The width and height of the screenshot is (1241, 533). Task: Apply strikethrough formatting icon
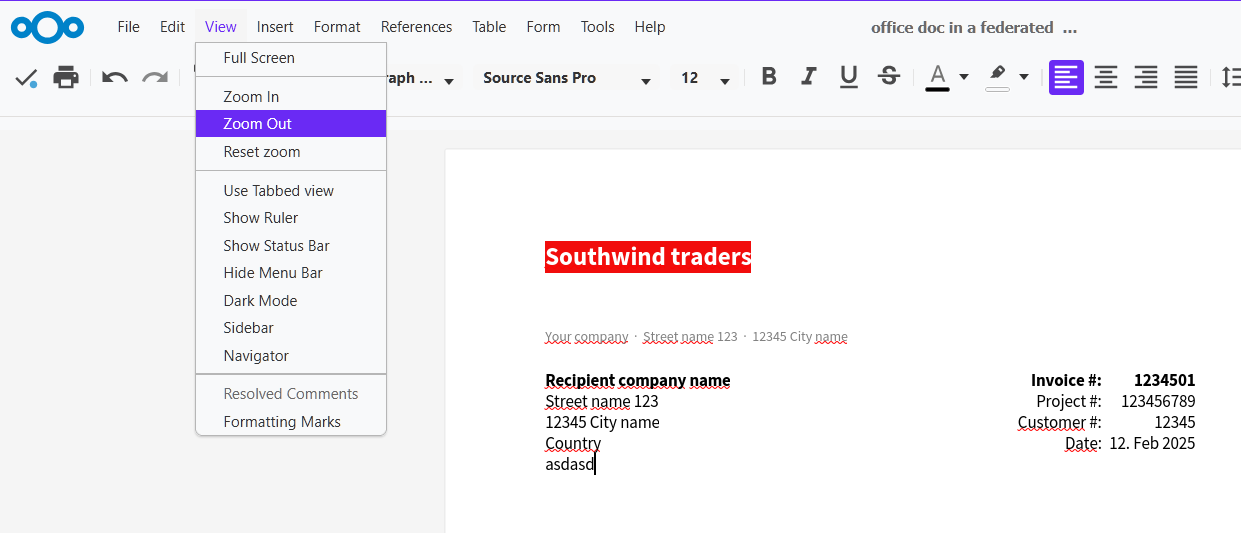coord(888,77)
